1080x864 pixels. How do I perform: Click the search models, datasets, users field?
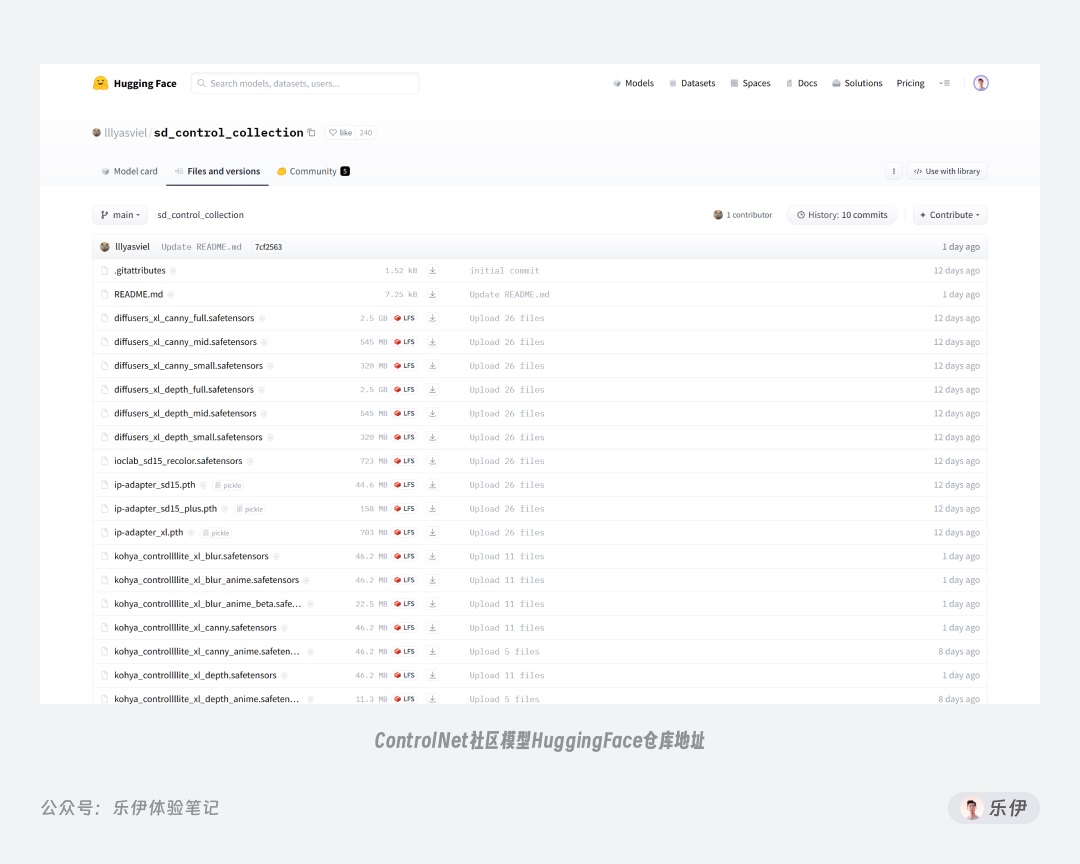coord(303,83)
